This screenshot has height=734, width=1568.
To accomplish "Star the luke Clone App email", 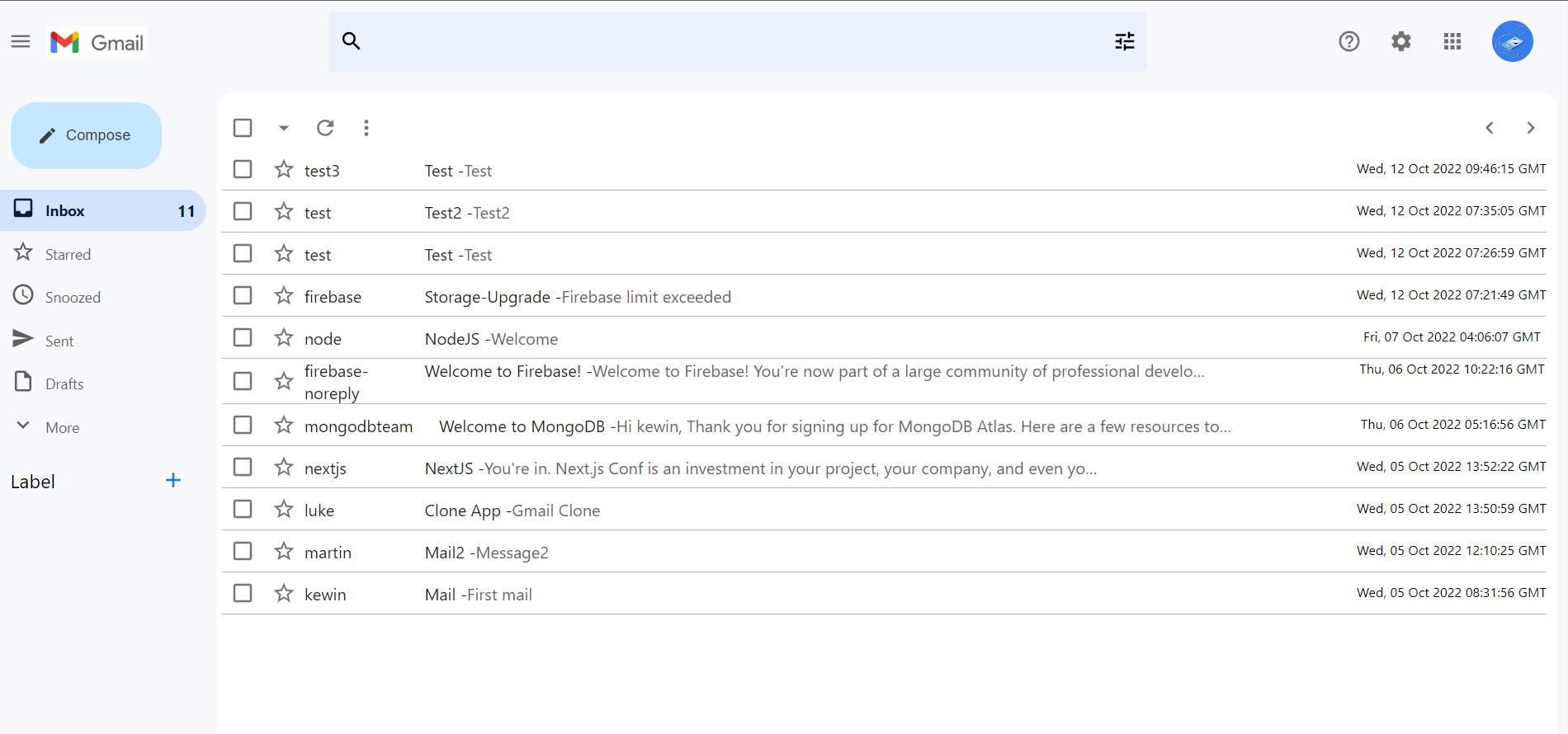I will (284, 510).
